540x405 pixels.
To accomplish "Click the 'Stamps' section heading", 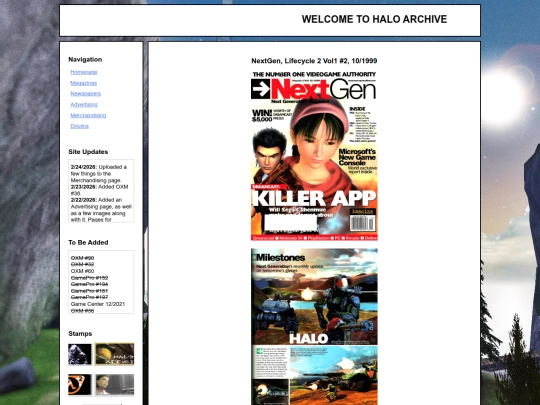I will pos(80,334).
